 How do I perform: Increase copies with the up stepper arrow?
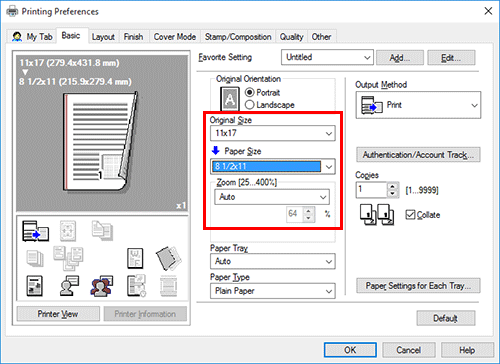click(392, 187)
